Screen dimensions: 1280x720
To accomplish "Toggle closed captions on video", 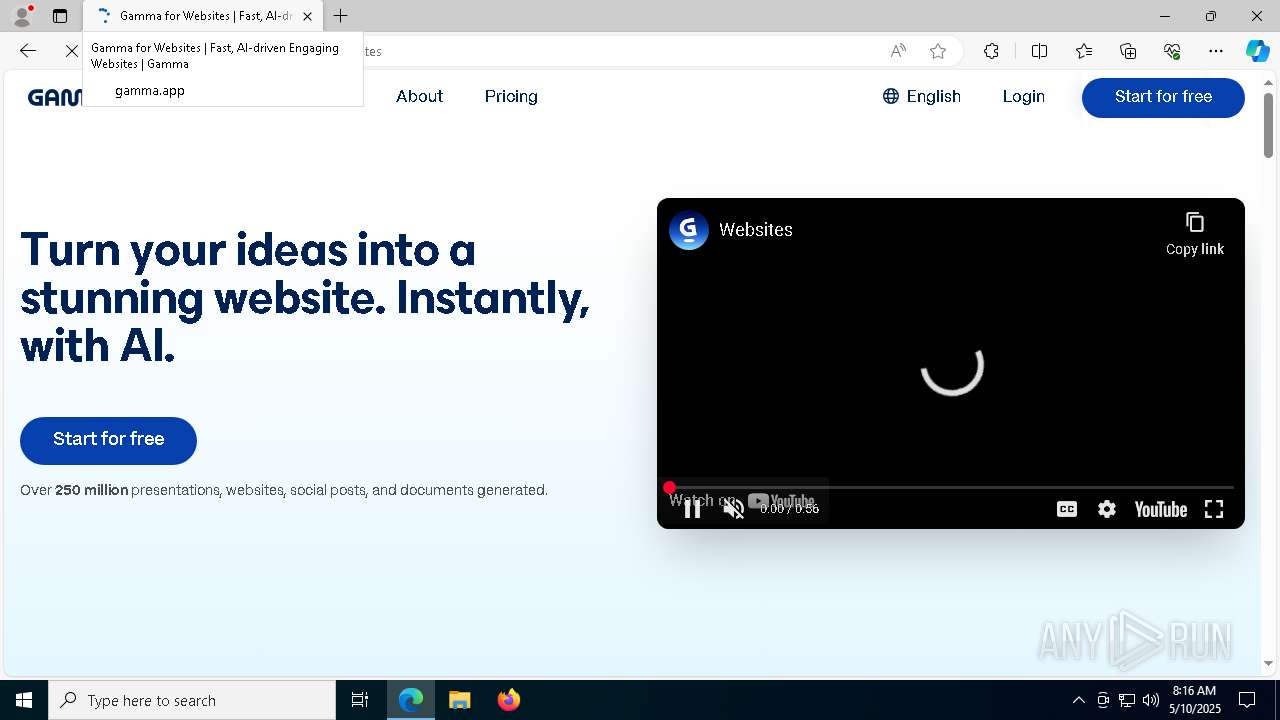I will click(1067, 509).
